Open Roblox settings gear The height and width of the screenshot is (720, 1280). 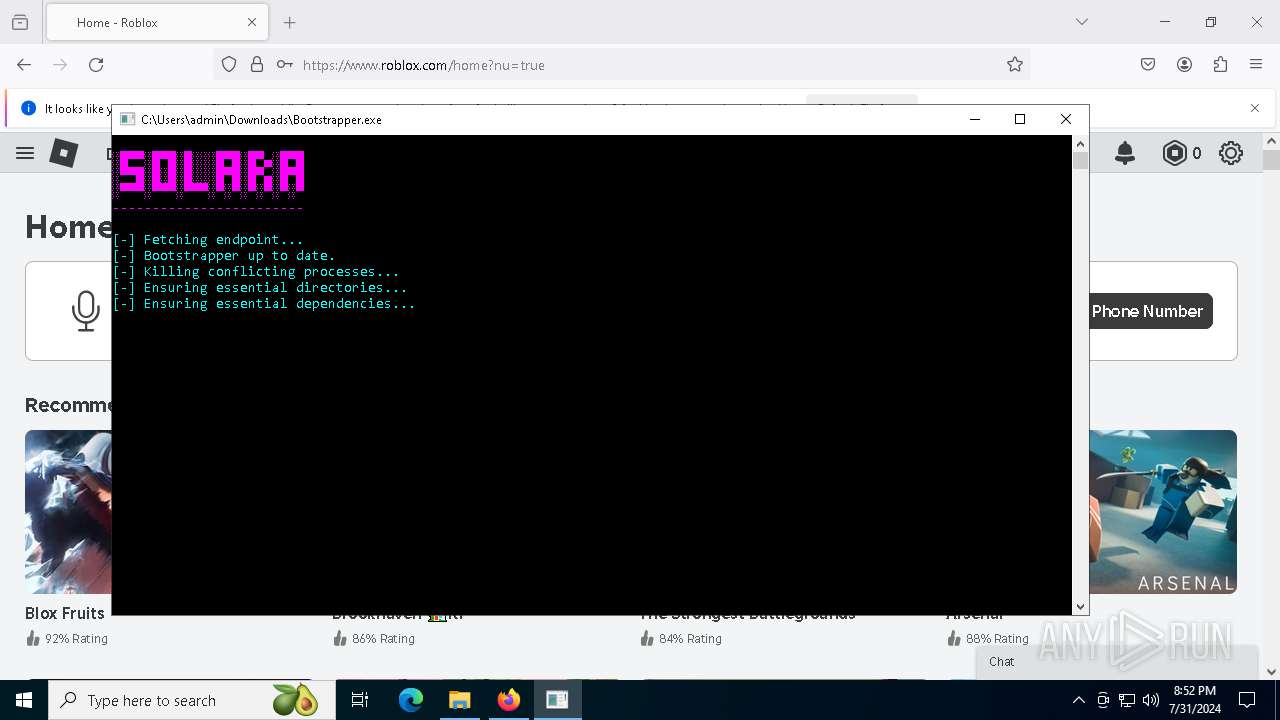pos(1231,153)
